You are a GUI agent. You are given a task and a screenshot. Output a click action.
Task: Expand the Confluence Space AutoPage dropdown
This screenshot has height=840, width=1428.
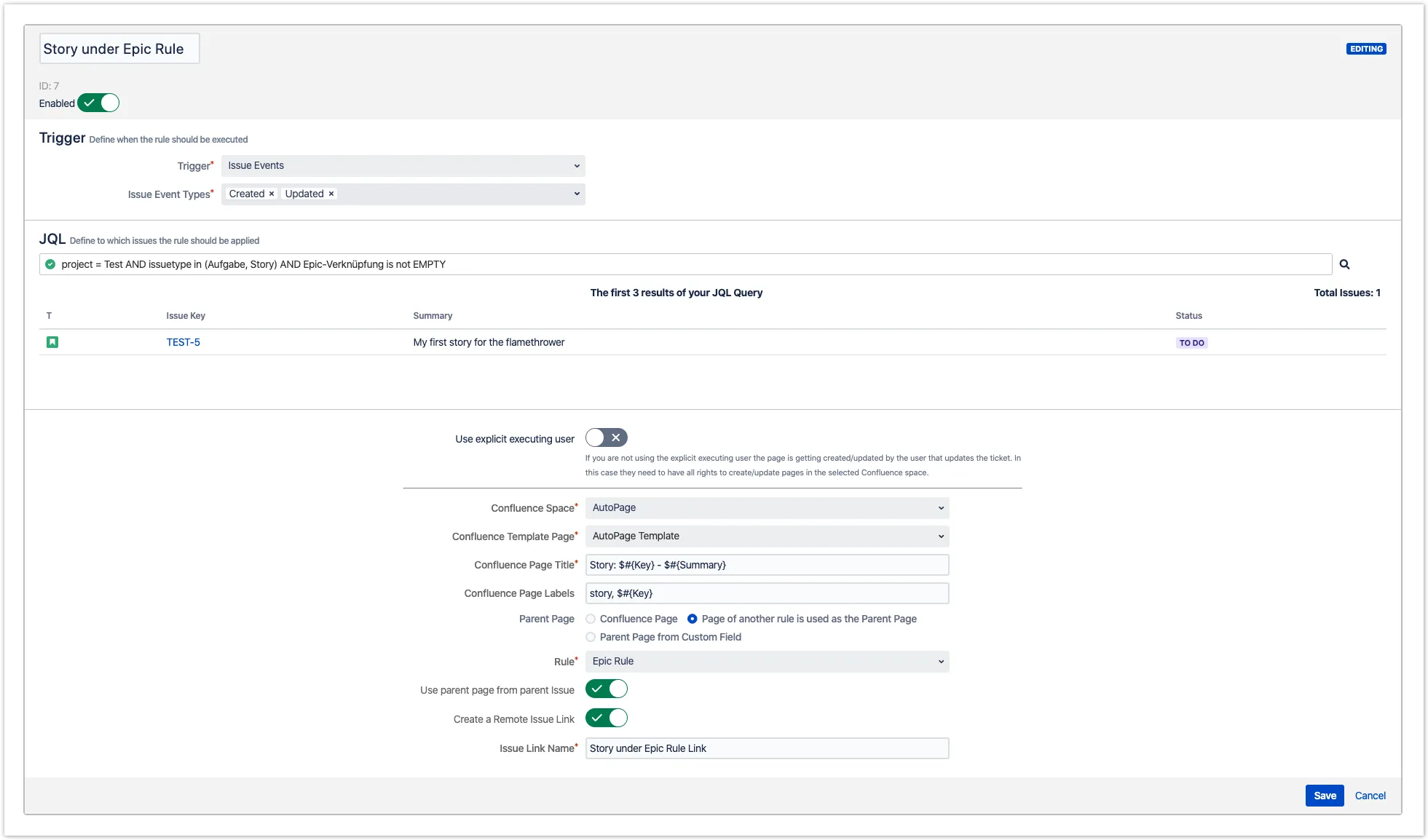pos(767,508)
